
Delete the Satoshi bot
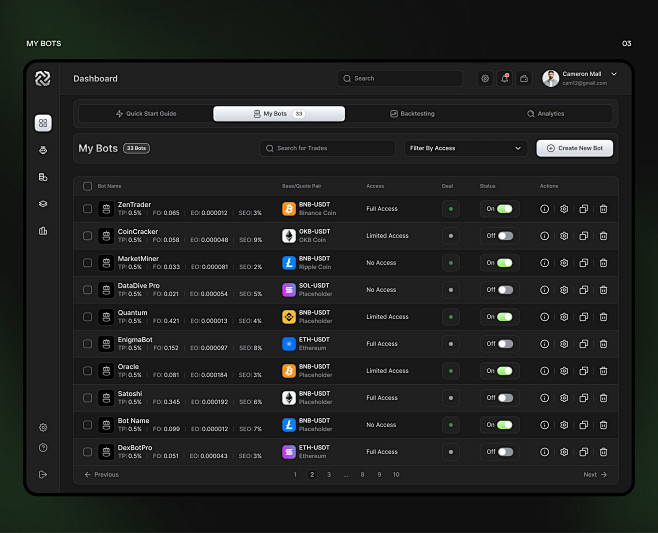click(x=603, y=398)
